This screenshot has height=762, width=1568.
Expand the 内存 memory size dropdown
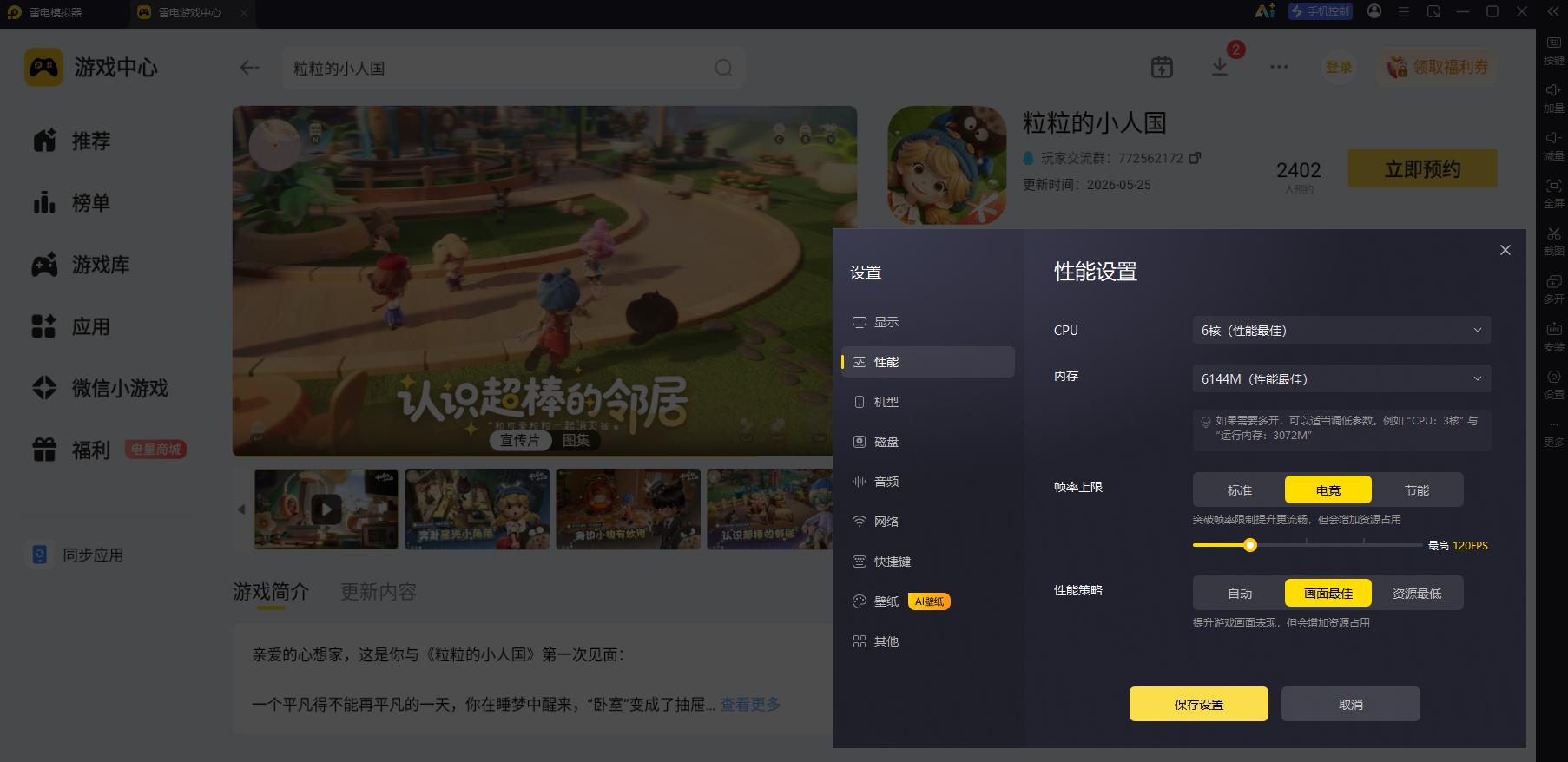(1341, 378)
